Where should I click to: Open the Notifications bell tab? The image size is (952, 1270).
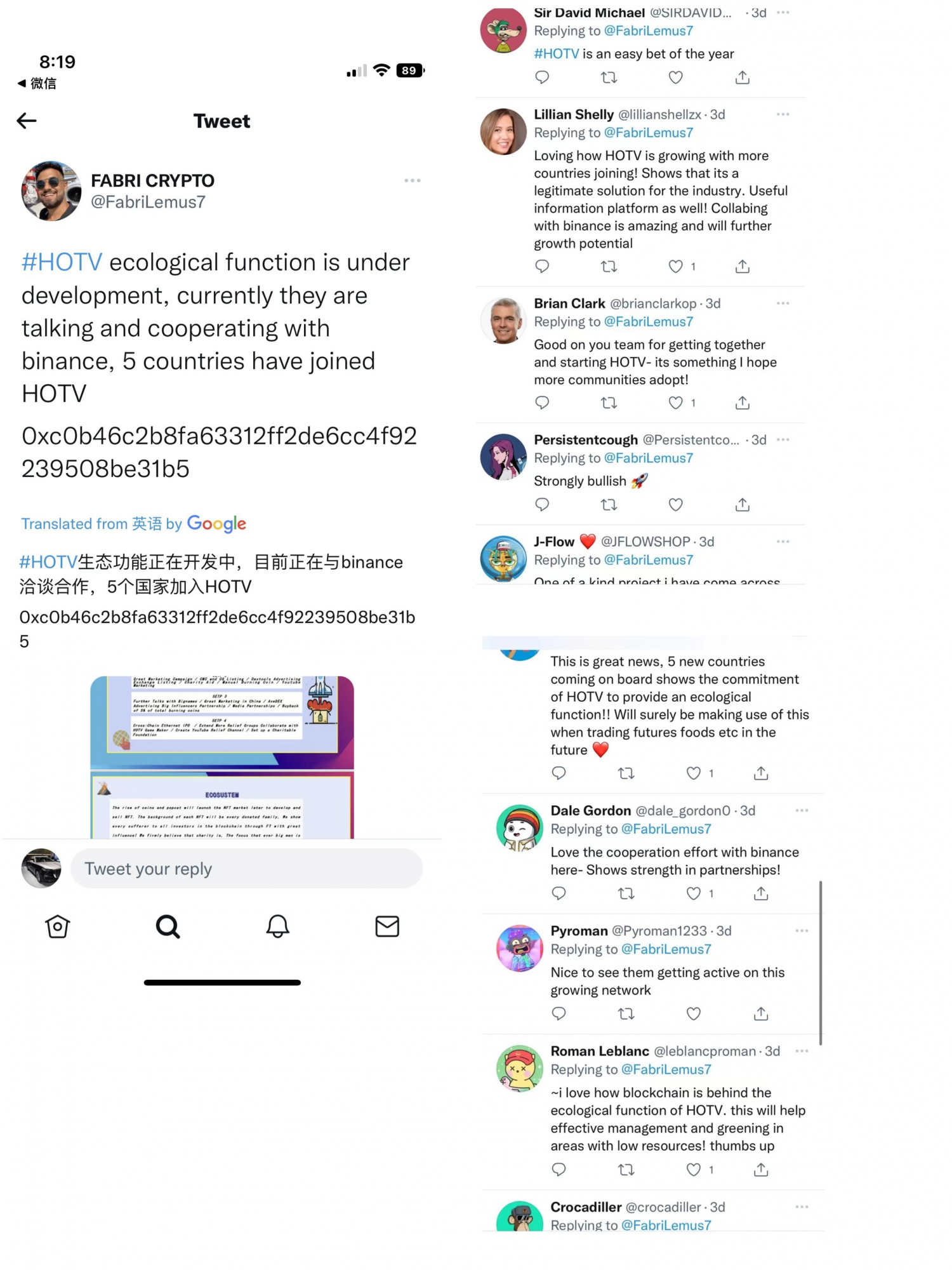point(277,926)
